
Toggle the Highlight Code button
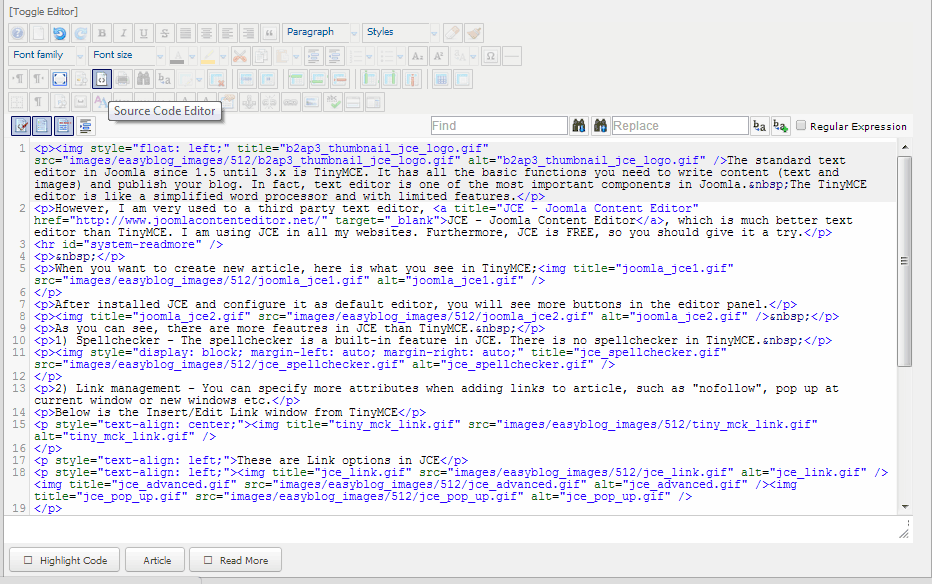(x=64, y=560)
